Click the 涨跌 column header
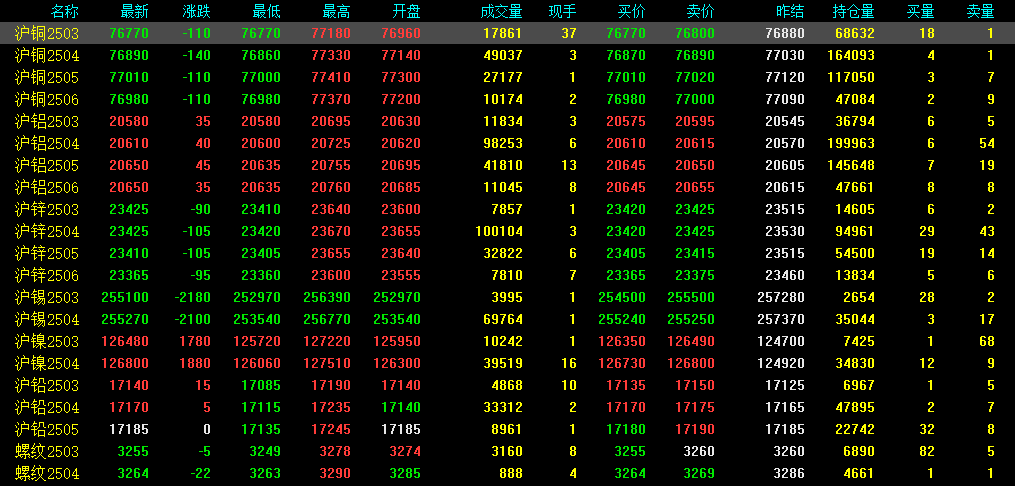The height and width of the screenshot is (486, 1015). pos(195,11)
